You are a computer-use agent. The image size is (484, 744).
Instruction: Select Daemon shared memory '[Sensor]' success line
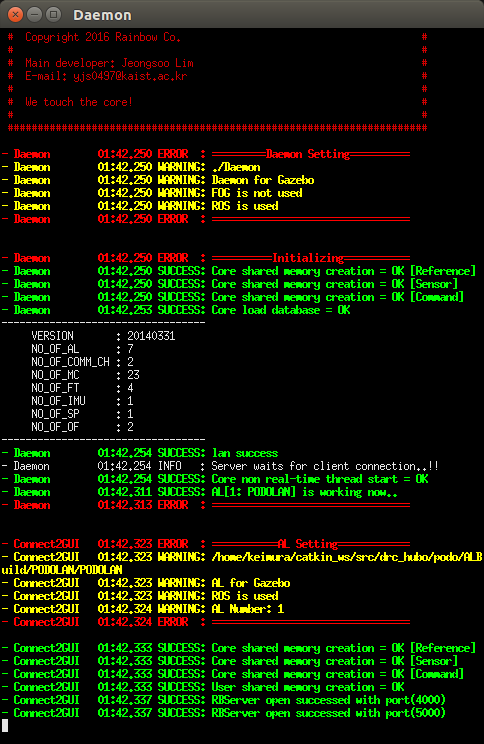(x=230, y=284)
